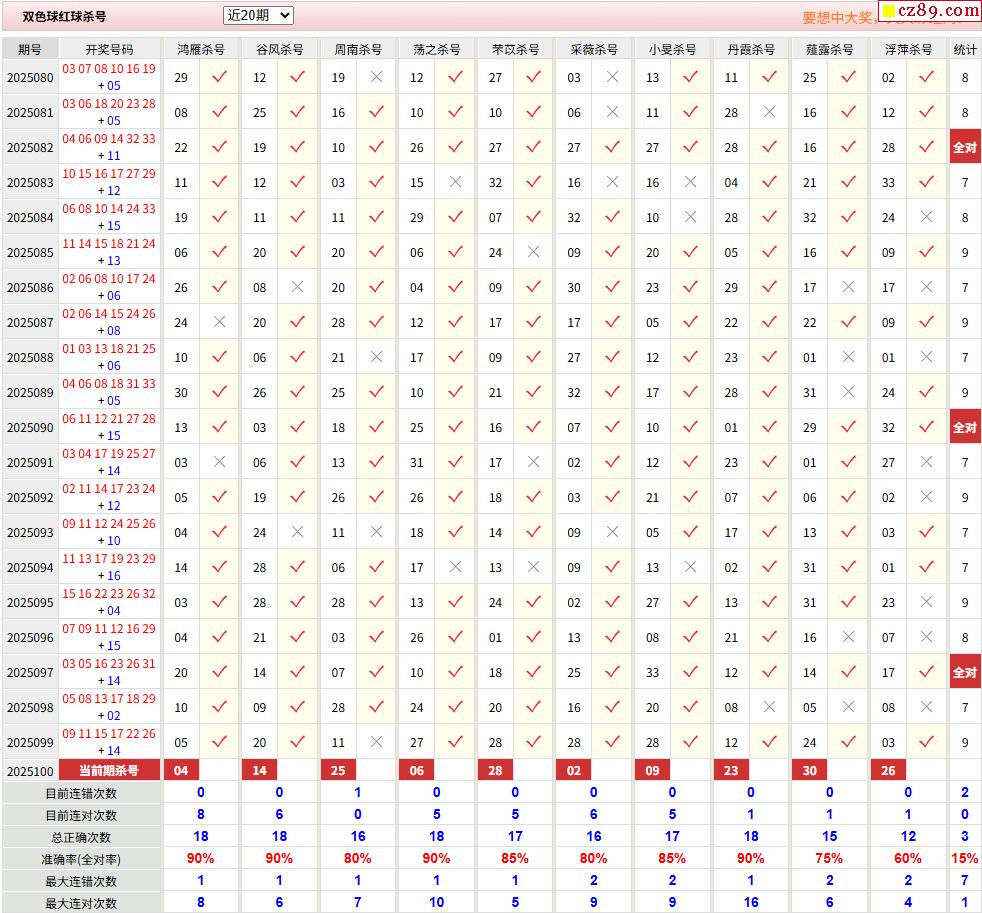Click the 目前连错次数 row label
The width and height of the screenshot is (982, 913).
(x=81, y=793)
